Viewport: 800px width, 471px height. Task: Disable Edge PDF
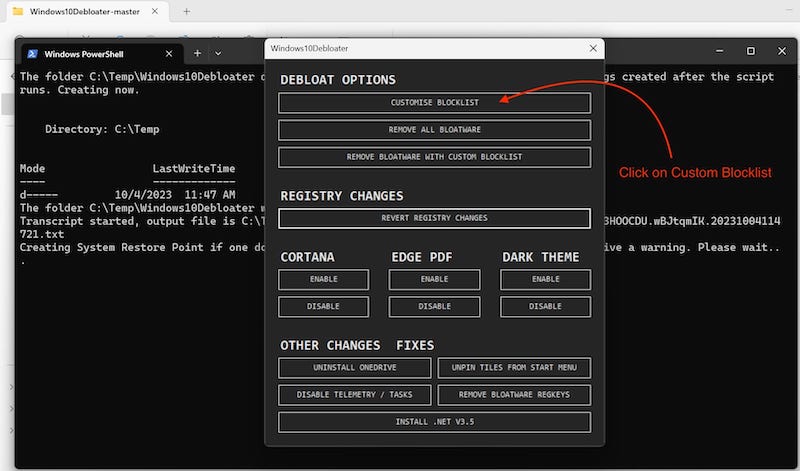coord(434,307)
